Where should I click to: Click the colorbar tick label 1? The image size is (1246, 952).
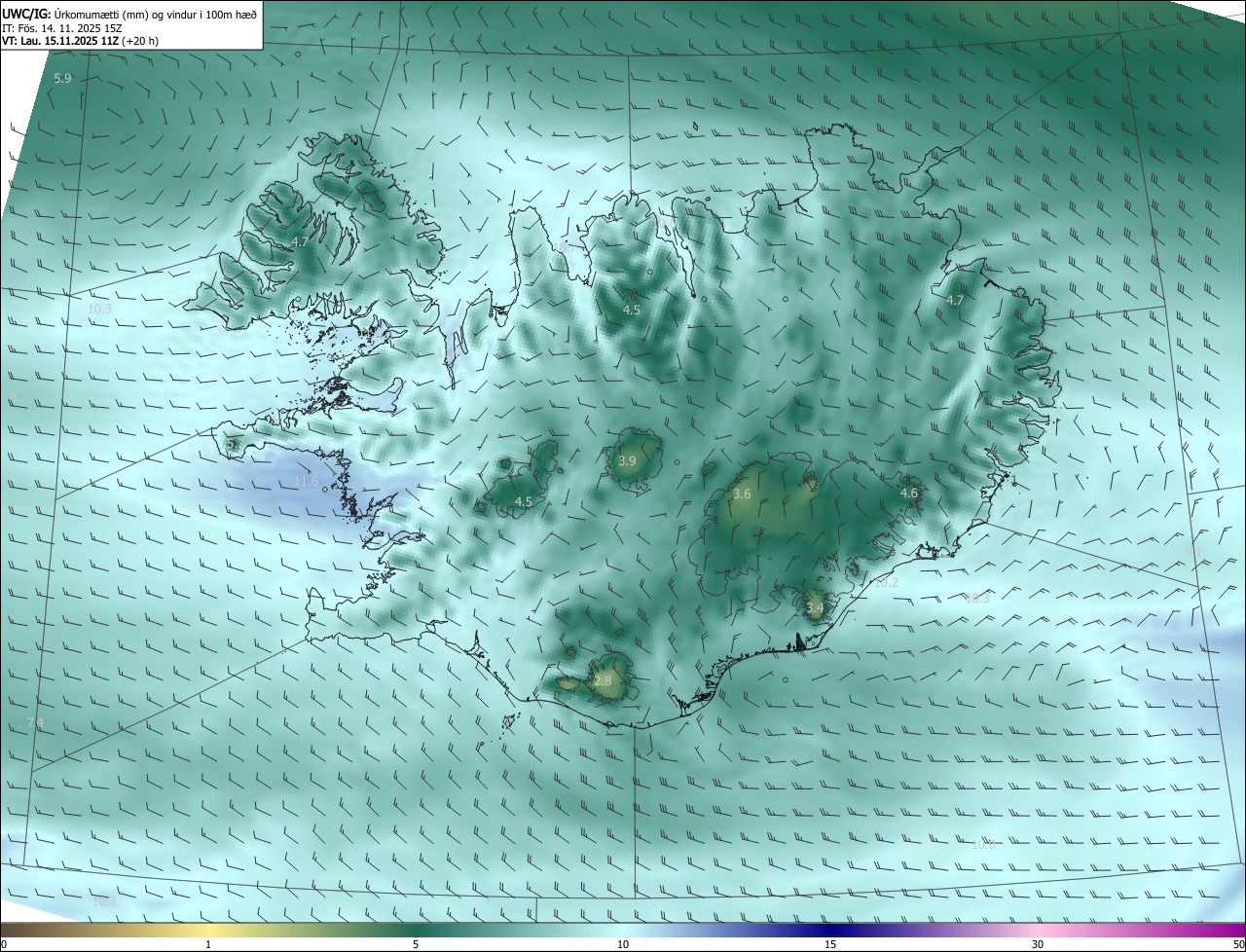pos(208,944)
